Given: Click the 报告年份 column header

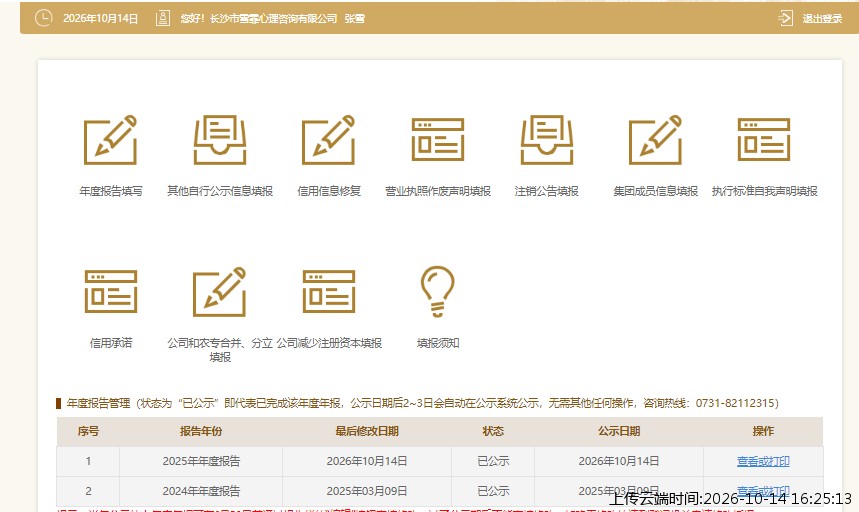Looking at the screenshot, I should (x=201, y=432).
